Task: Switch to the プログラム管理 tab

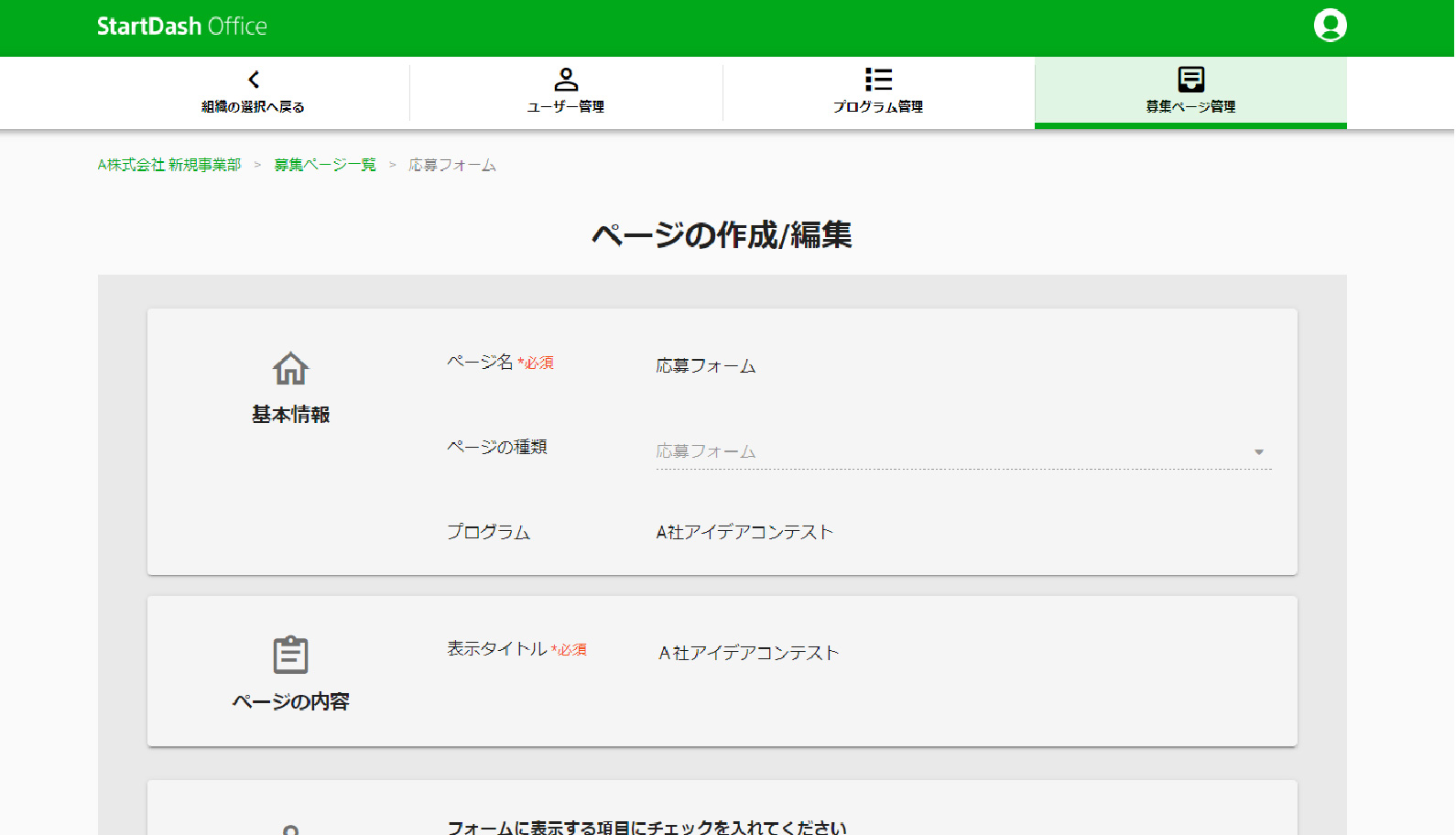Action: point(878,92)
